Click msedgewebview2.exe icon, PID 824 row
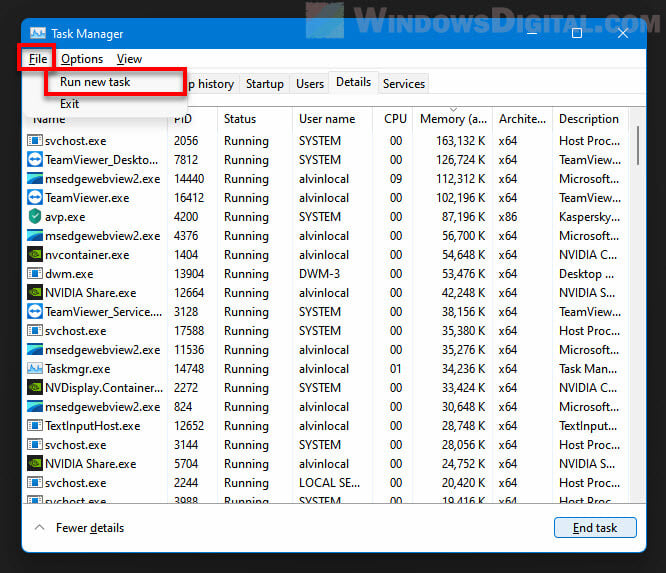666x573 pixels. click(x=35, y=406)
